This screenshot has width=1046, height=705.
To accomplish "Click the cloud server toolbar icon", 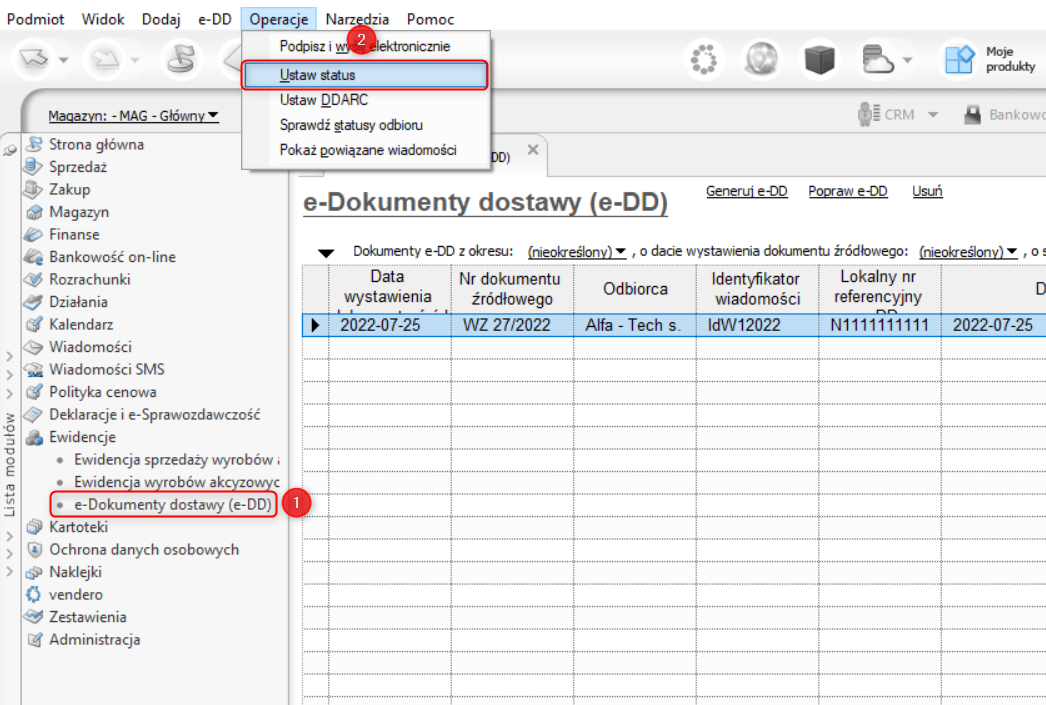I will tap(877, 59).
